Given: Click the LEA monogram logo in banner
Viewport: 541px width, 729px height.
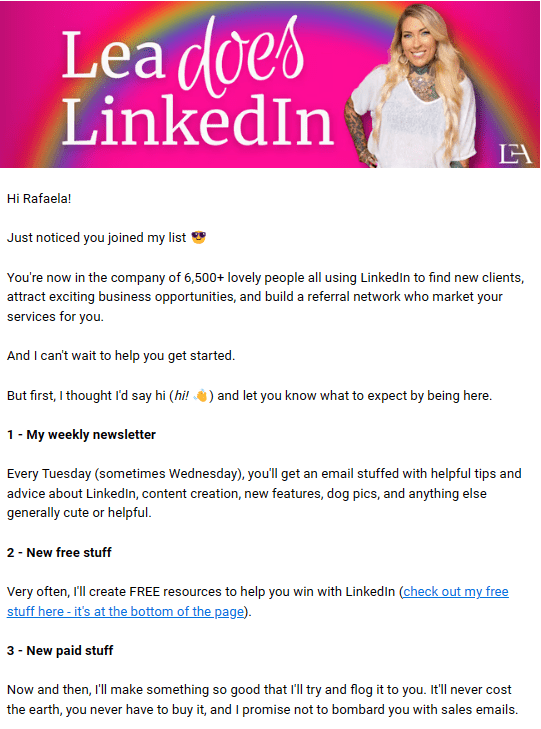Looking at the screenshot, I should click(515, 154).
